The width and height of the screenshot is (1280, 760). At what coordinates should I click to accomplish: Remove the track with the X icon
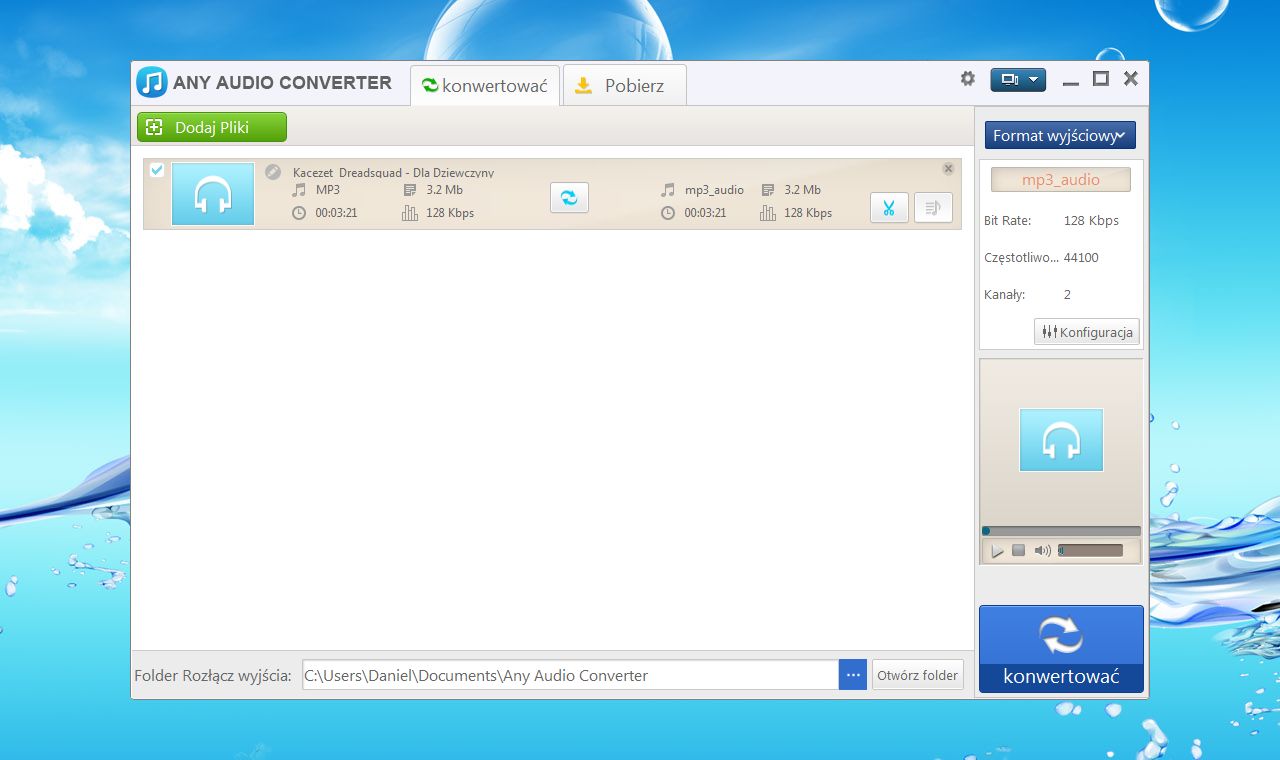click(x=948, y=169)
